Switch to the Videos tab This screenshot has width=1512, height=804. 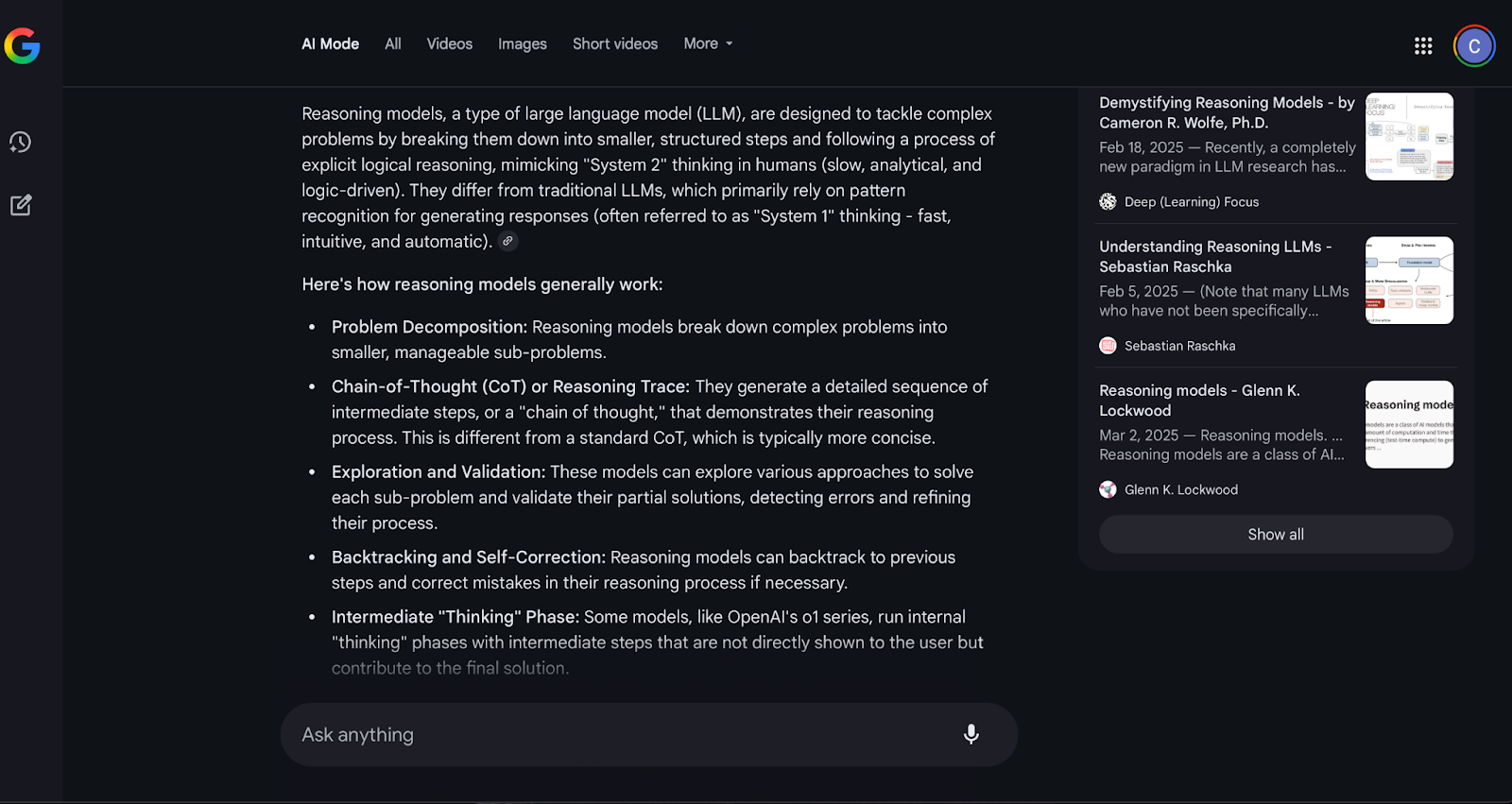click(x=449, y=43)
